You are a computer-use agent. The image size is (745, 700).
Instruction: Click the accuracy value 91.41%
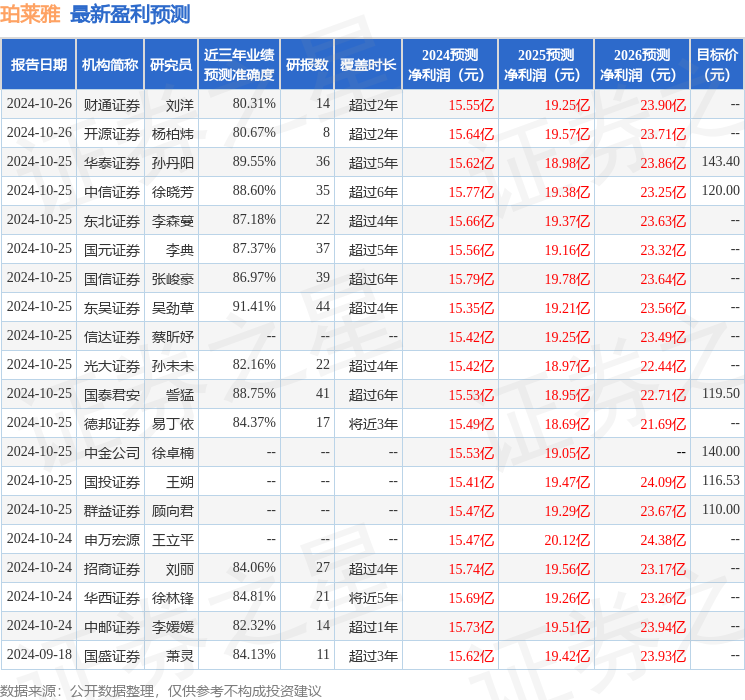(254, 307)
